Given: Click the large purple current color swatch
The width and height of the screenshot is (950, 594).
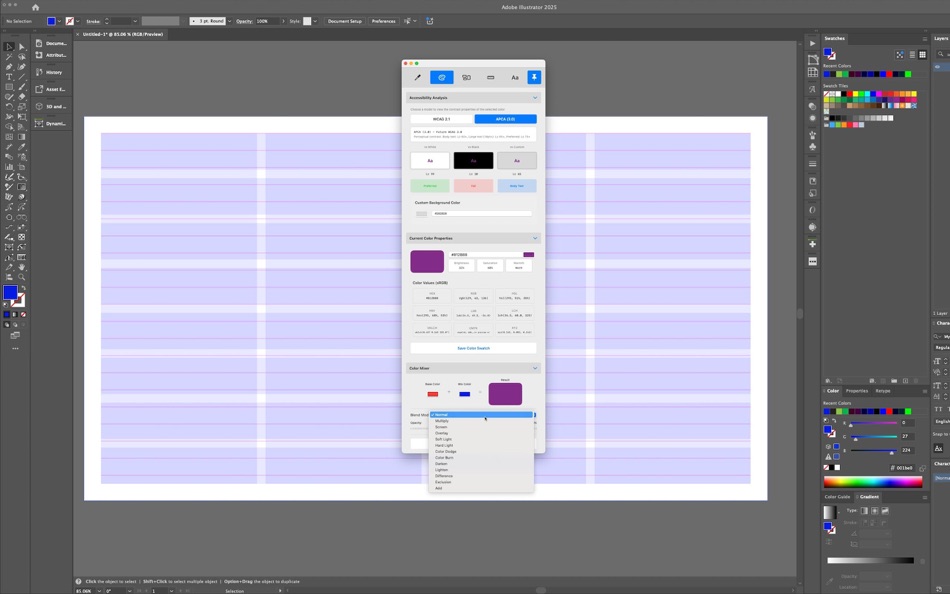Looking at the screenshot, I should click(x=427, y=261).
